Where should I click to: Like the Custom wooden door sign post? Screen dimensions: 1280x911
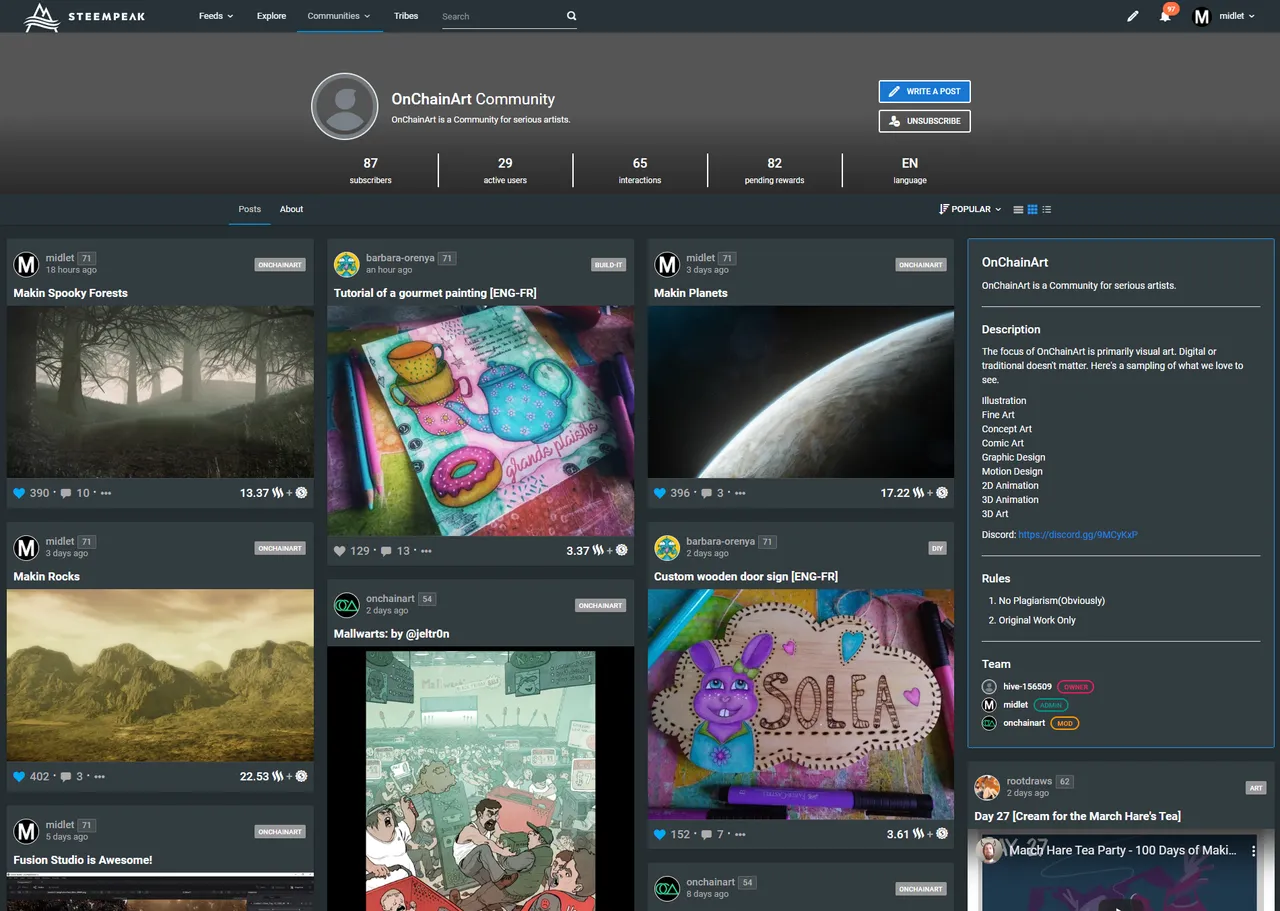coord(660,834)
